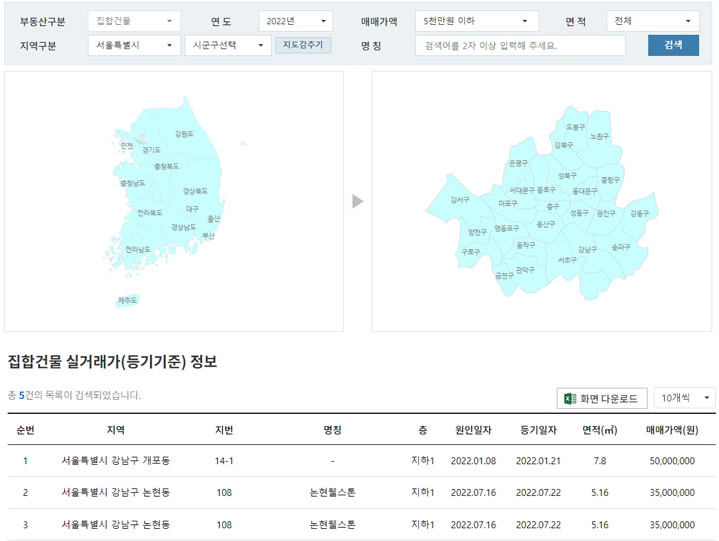Viewport: 719px width, 541px height.
Task: Open the 연도 dropdown showing 2022년
Action: (296, 21)
